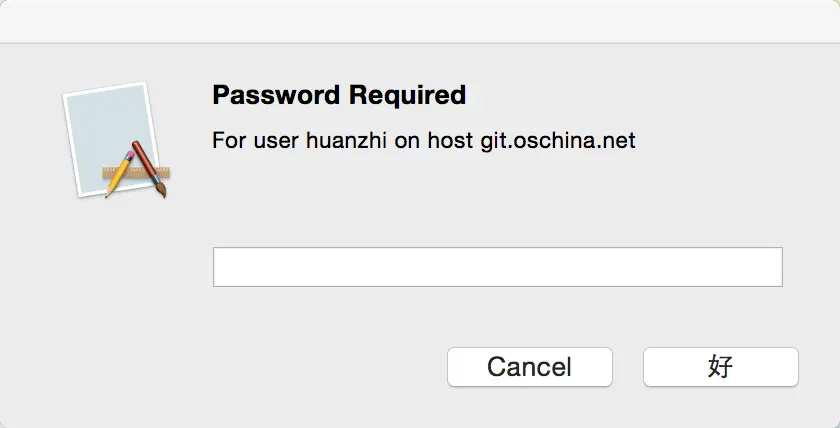This screenshot has height=428, width=840.
Task: Click the yellow pencil in the app icon
Action: (120, 174)
